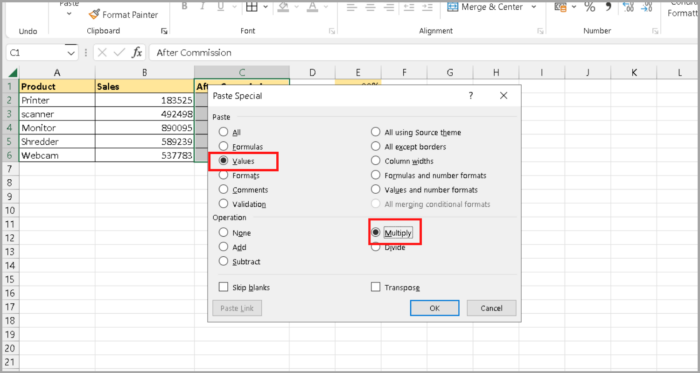Viewport: 700px width, 373px height.
Task: Enable the Transpose checkbox
Action: coord(396,287)
